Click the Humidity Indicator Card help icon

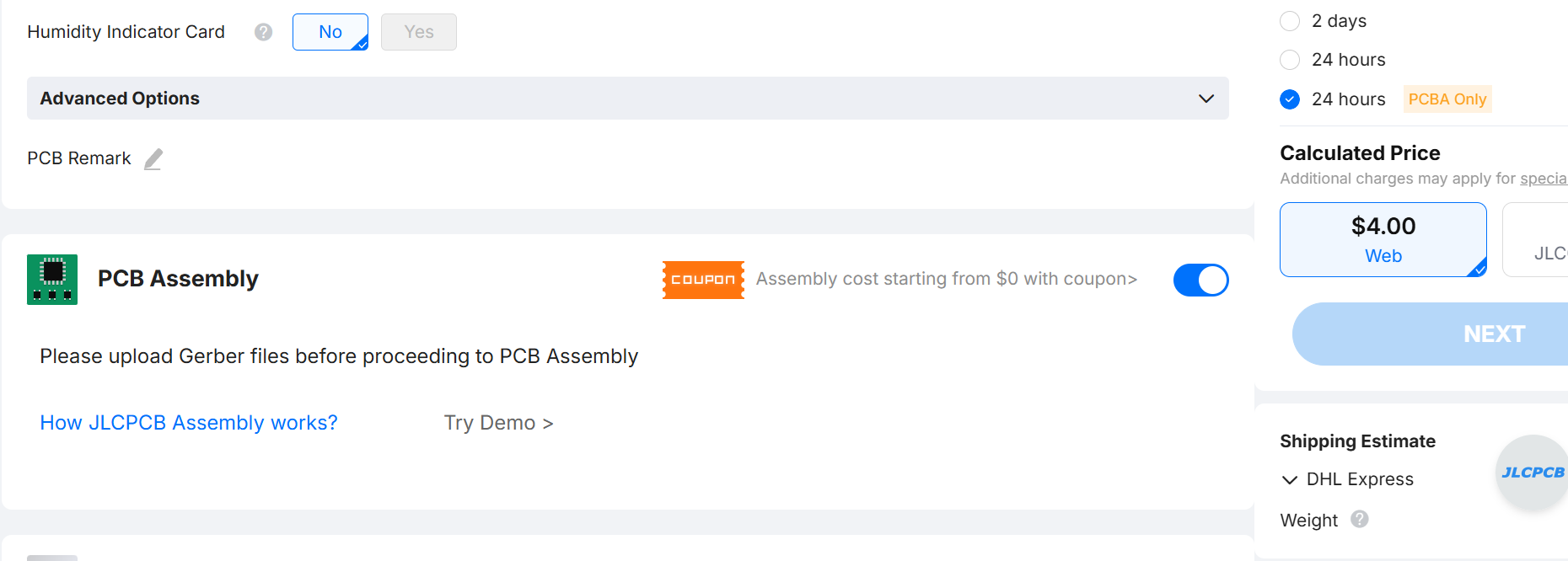click(263, 32)
